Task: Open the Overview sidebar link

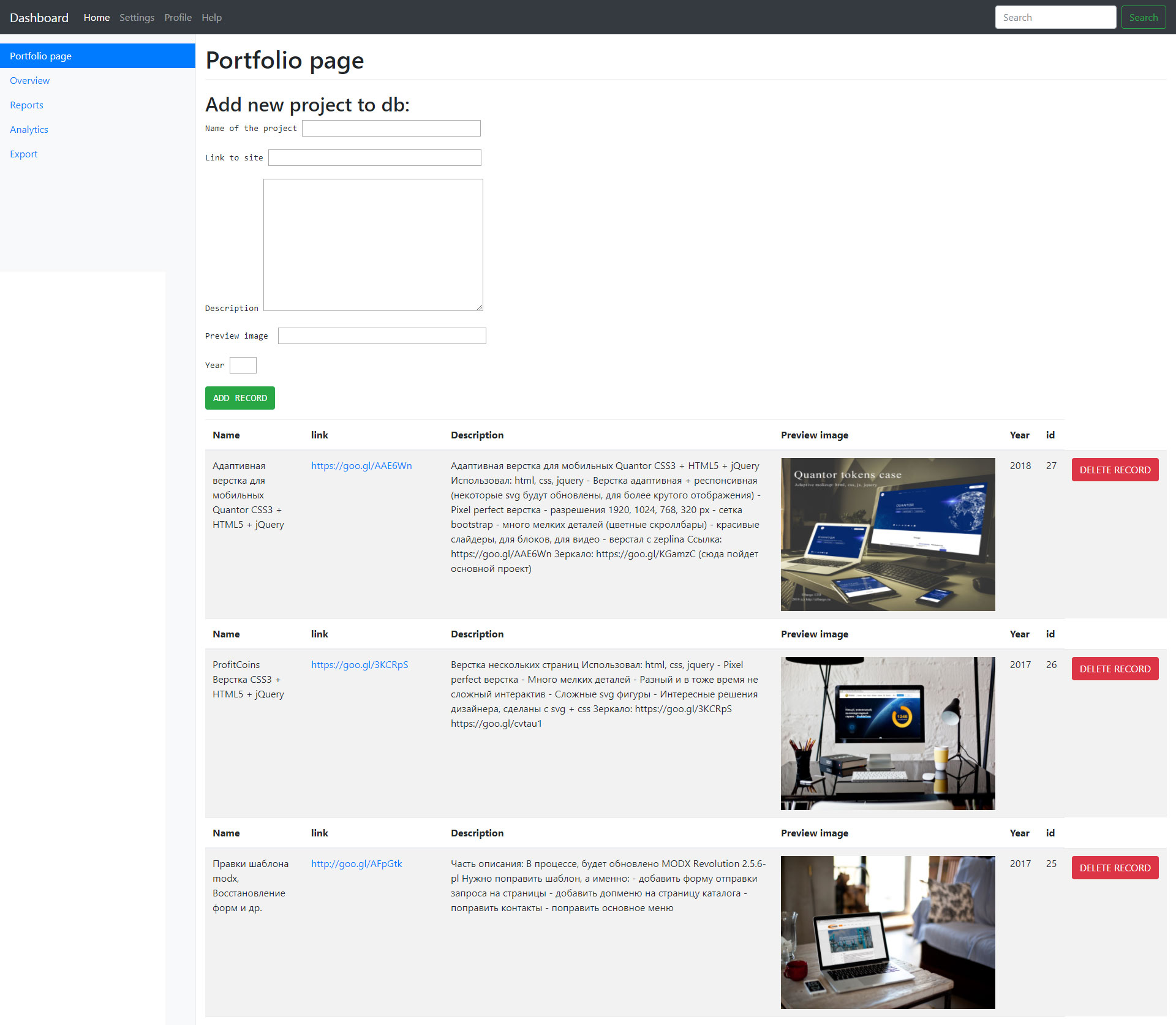Action: pyautogui.click(x=29, y=80)
